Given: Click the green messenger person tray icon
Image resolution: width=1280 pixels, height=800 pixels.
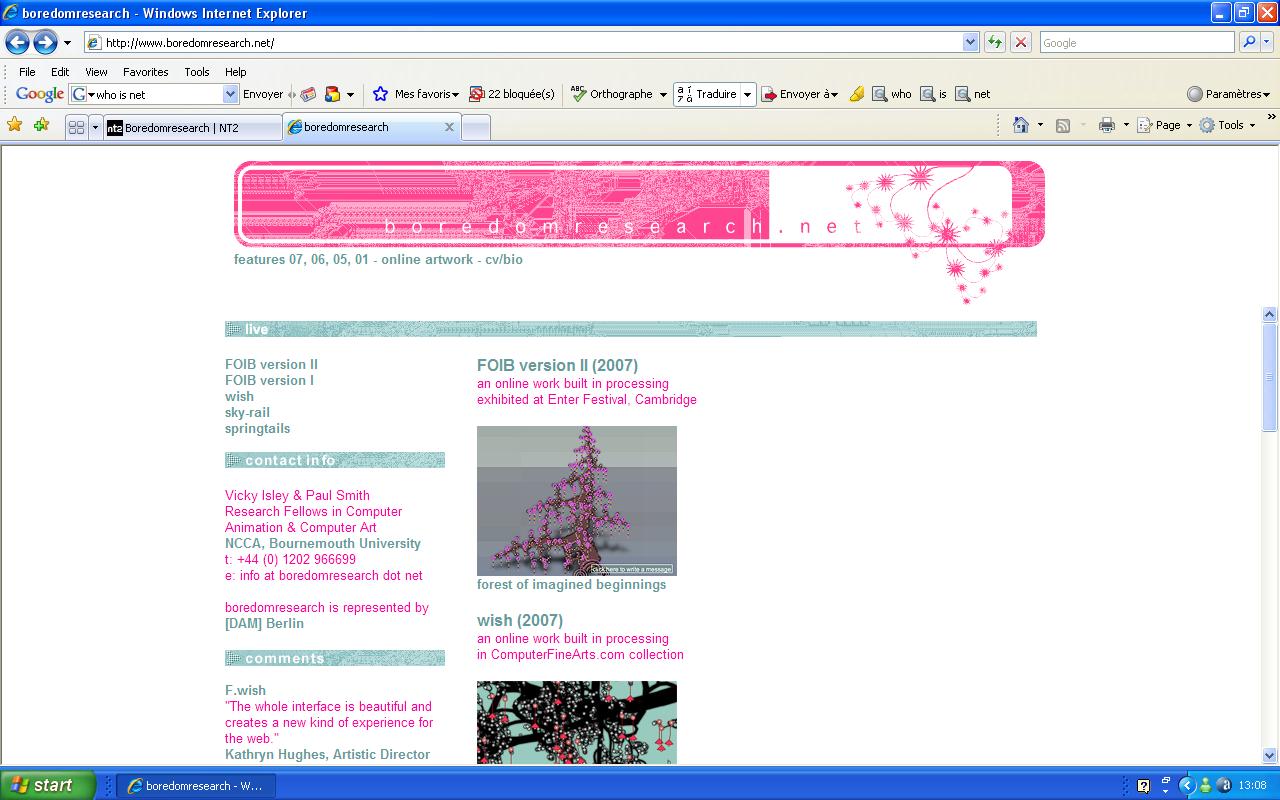Looking at the screenshot, I should point(1205,786).
